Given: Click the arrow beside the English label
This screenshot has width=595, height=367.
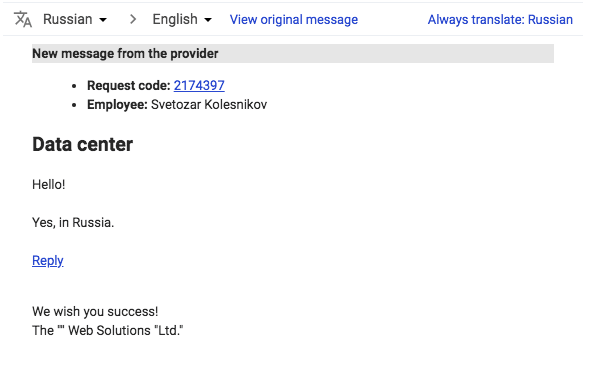Looking at the screenshot, I should click(x=208, y=20).
